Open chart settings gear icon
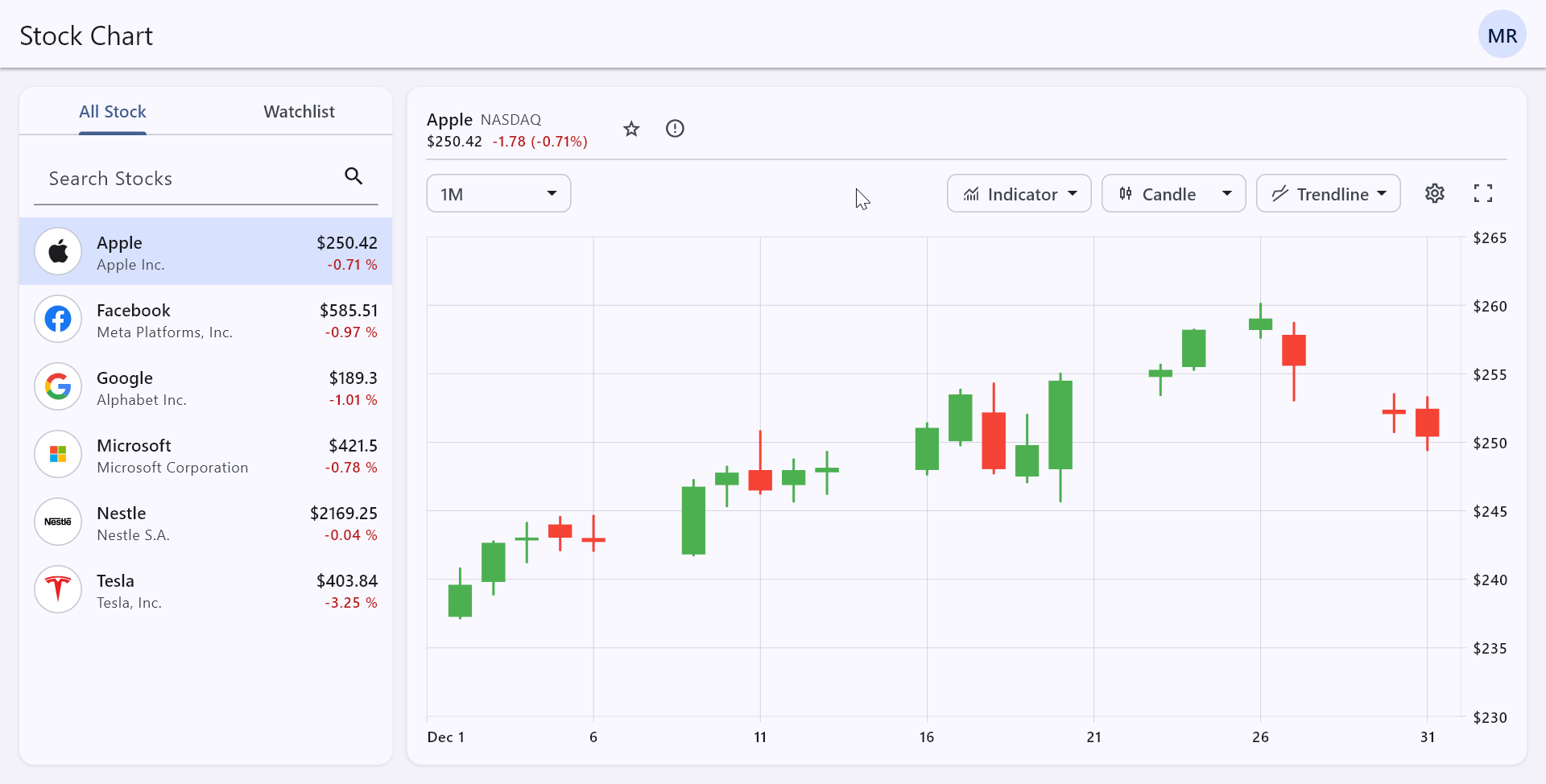The width and height of the screenshot is (1546, 784). 1436,193
